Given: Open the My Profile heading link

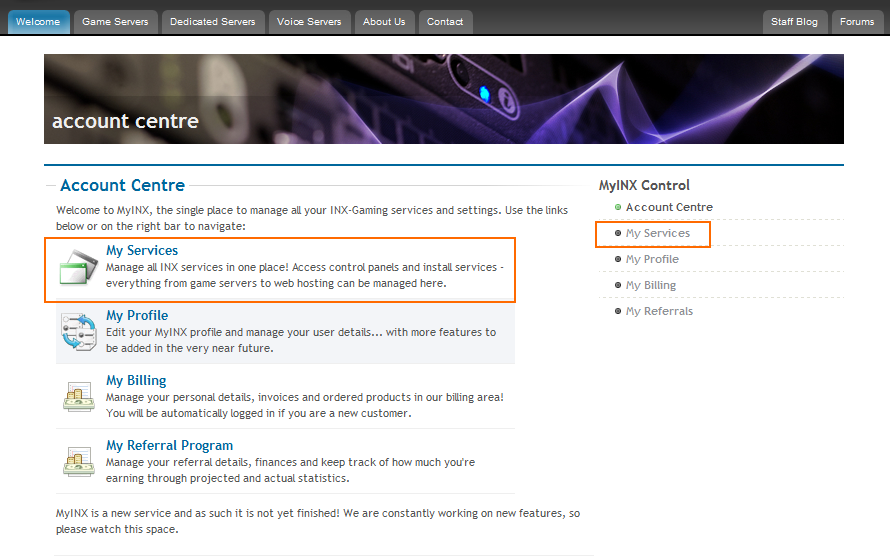Looking at the screenshot, I should click(x=137, y=316).
